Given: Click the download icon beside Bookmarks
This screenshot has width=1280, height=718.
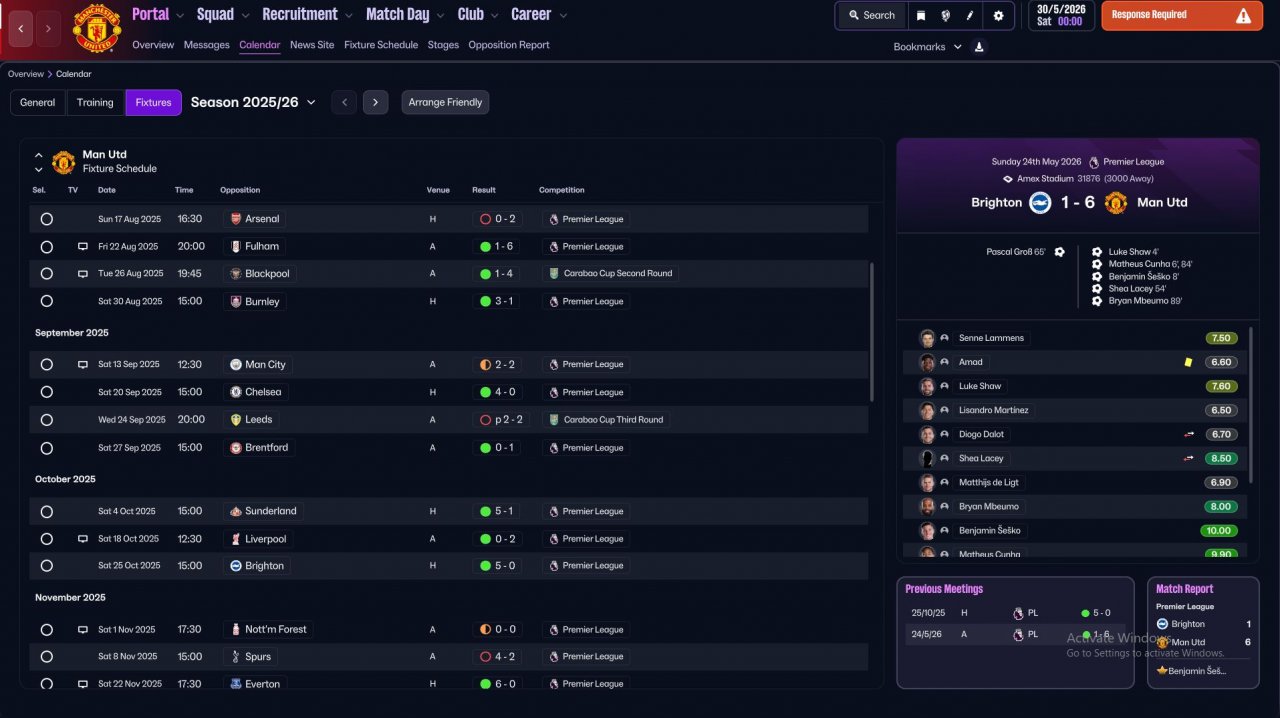Looking at the screenshot, I should 979,46.
